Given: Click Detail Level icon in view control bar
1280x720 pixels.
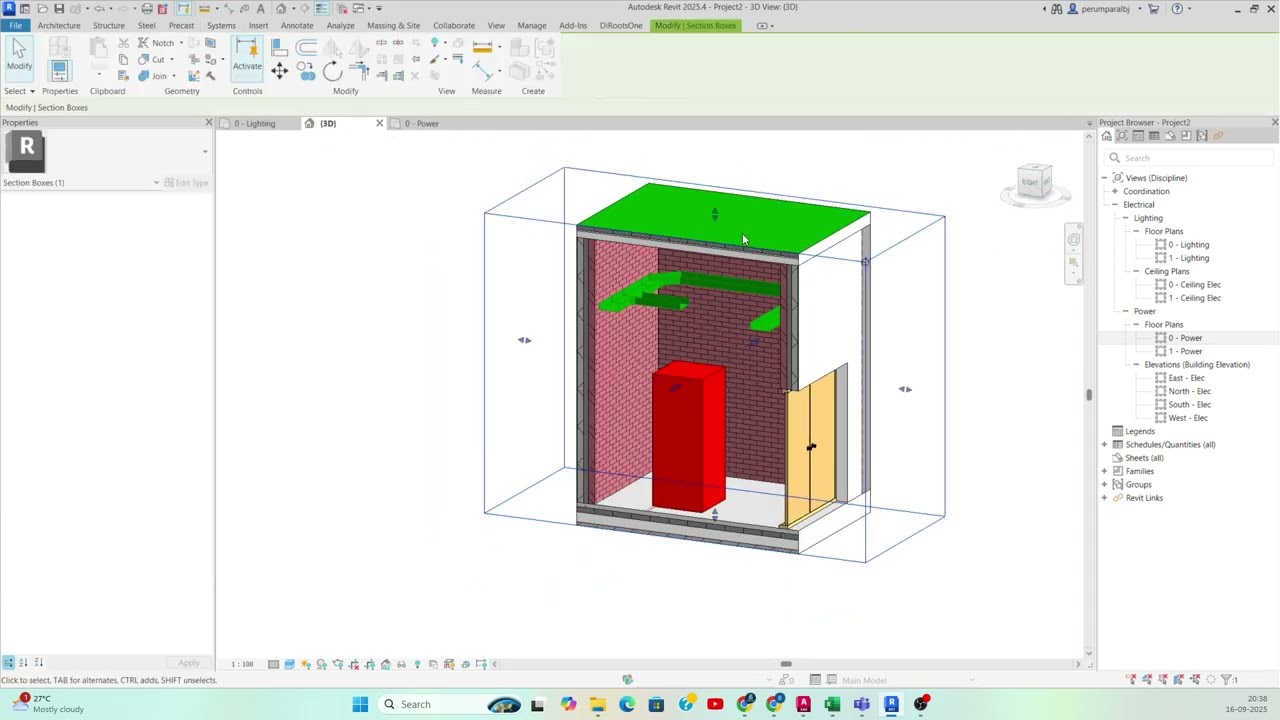Looking at the screenshot, I should click(273, 664).
